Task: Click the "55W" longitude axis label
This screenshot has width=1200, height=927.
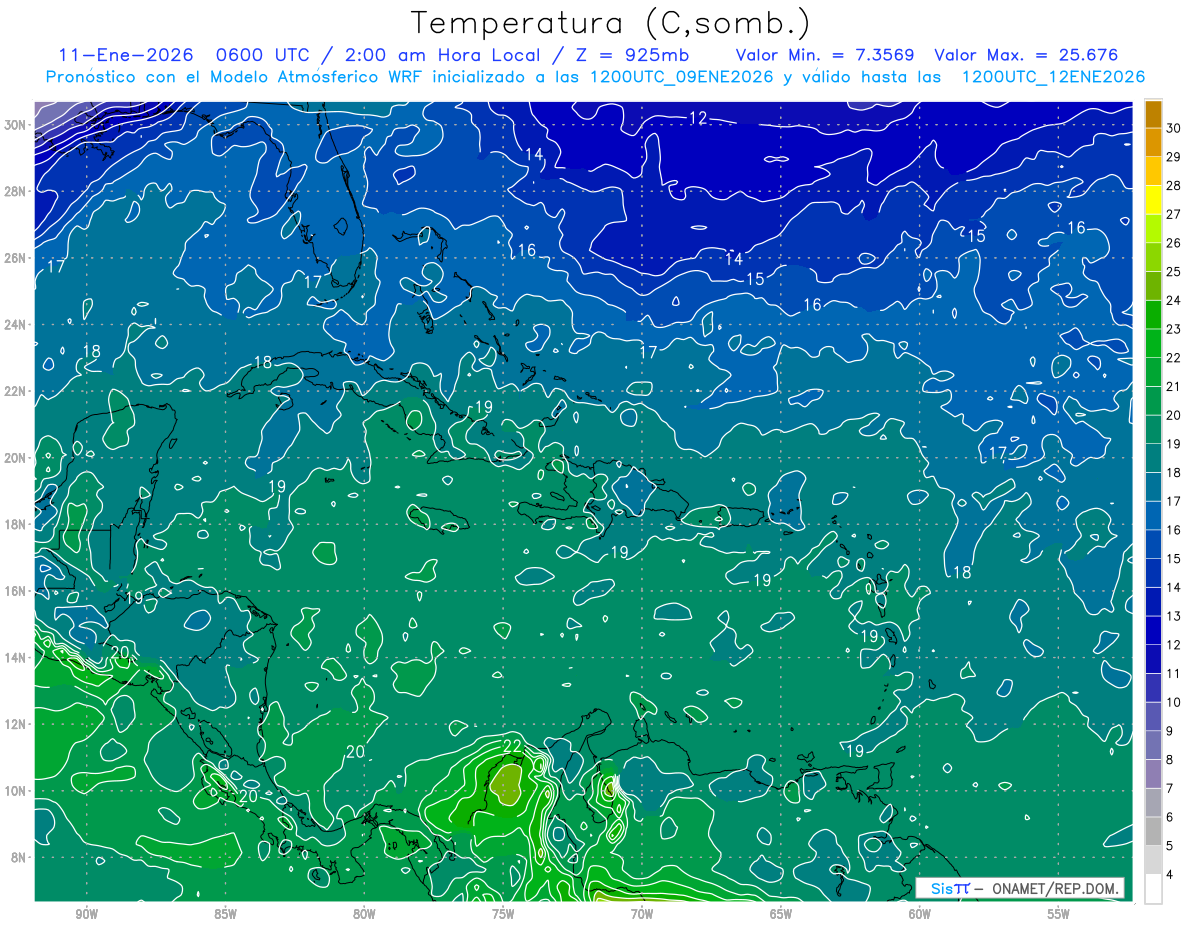Action: [1058, 914]
